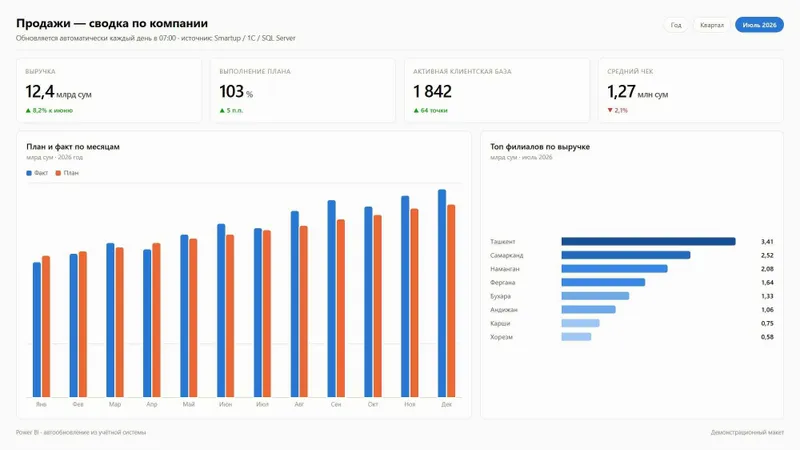
Task: Click the Фергана branch label
Action: click(x=503, y=283)
